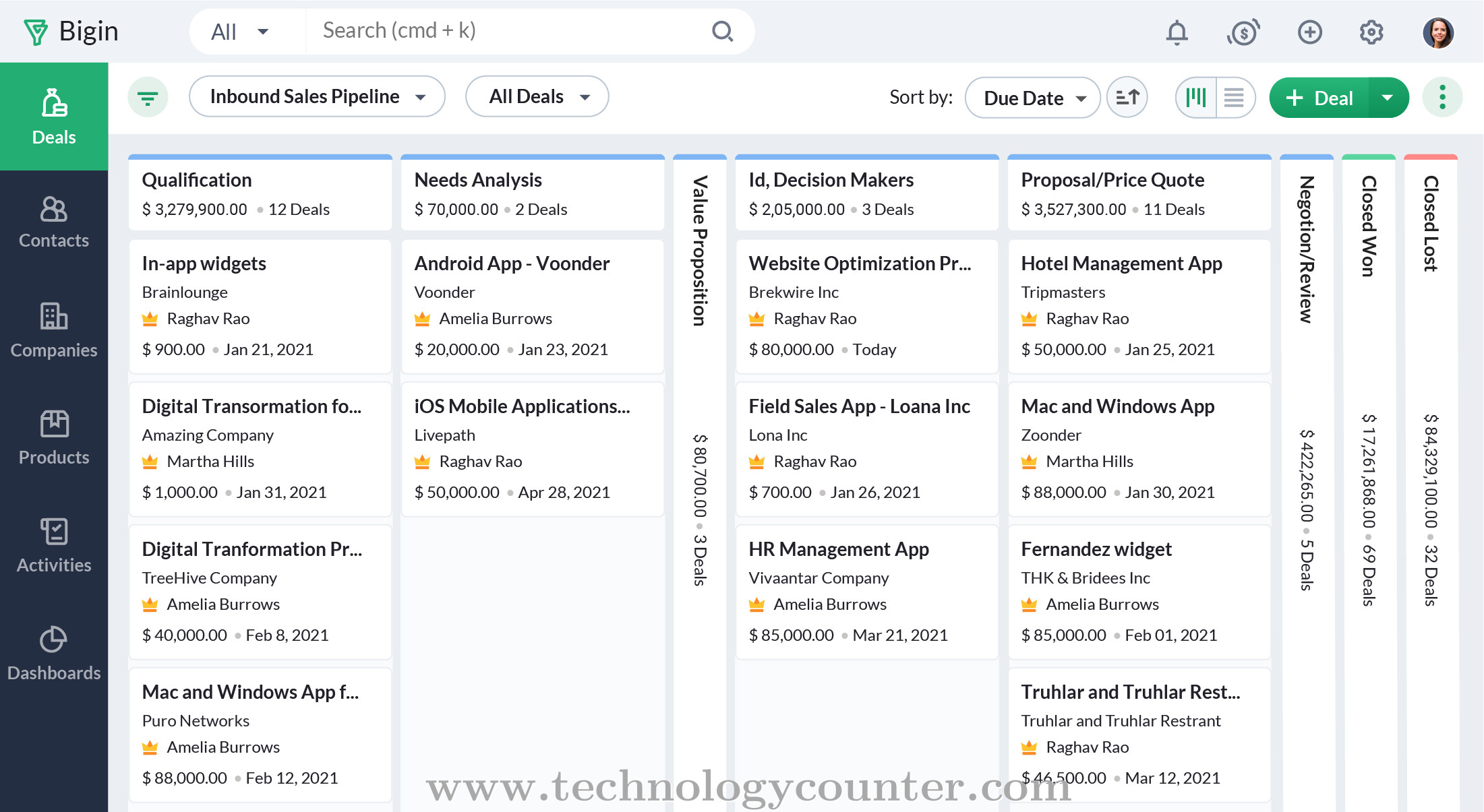1484x812 pixels.
Task: Click Puro Networks company name
Action: (196, 721)
